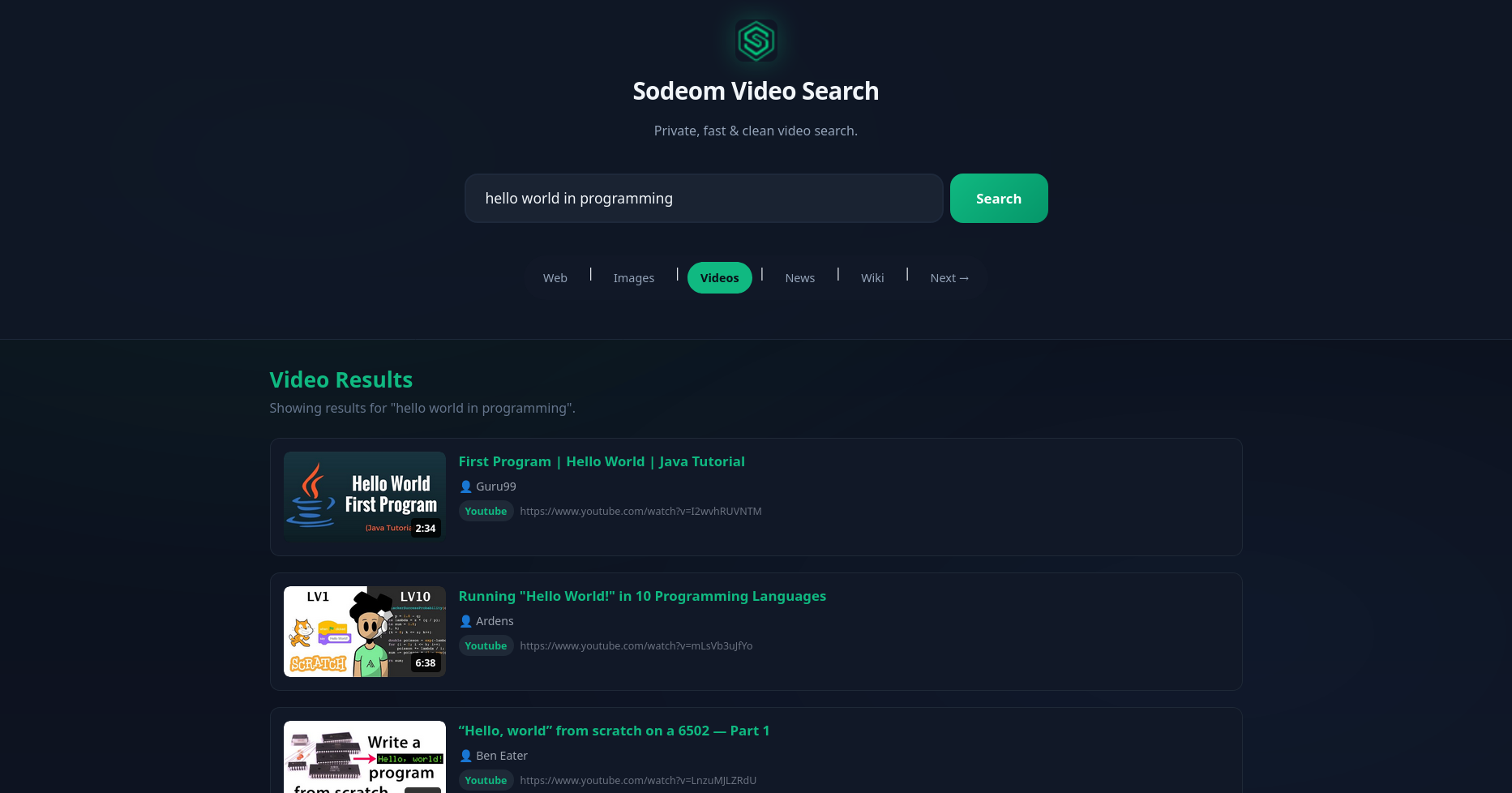Click the user icon beside Ardens
This screenshot has width=1512, height=793.
(465, 621)
